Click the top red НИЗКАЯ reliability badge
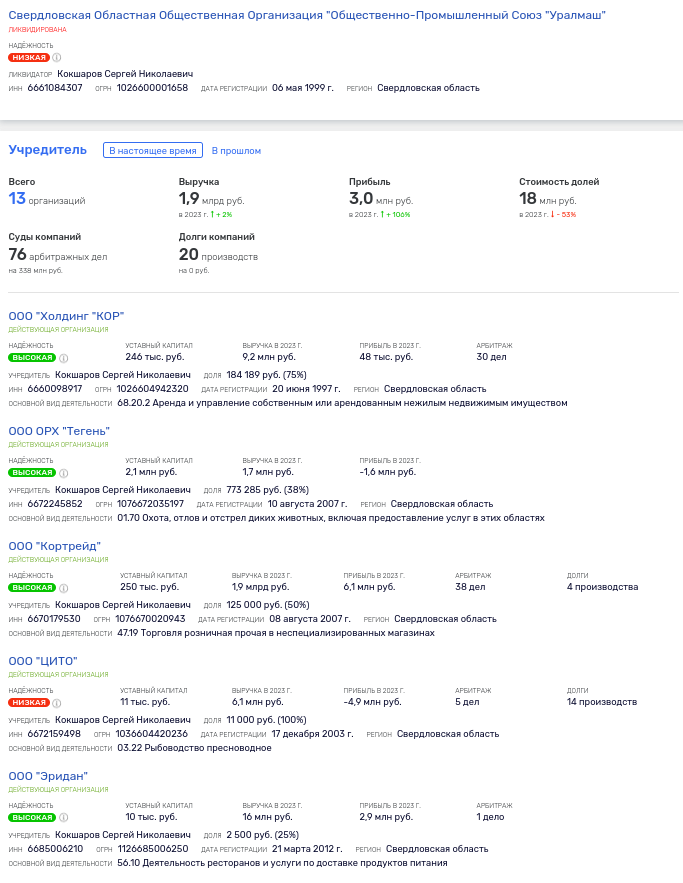The height and width of the screenshot is (883, 683). click(x=29, y=57)
